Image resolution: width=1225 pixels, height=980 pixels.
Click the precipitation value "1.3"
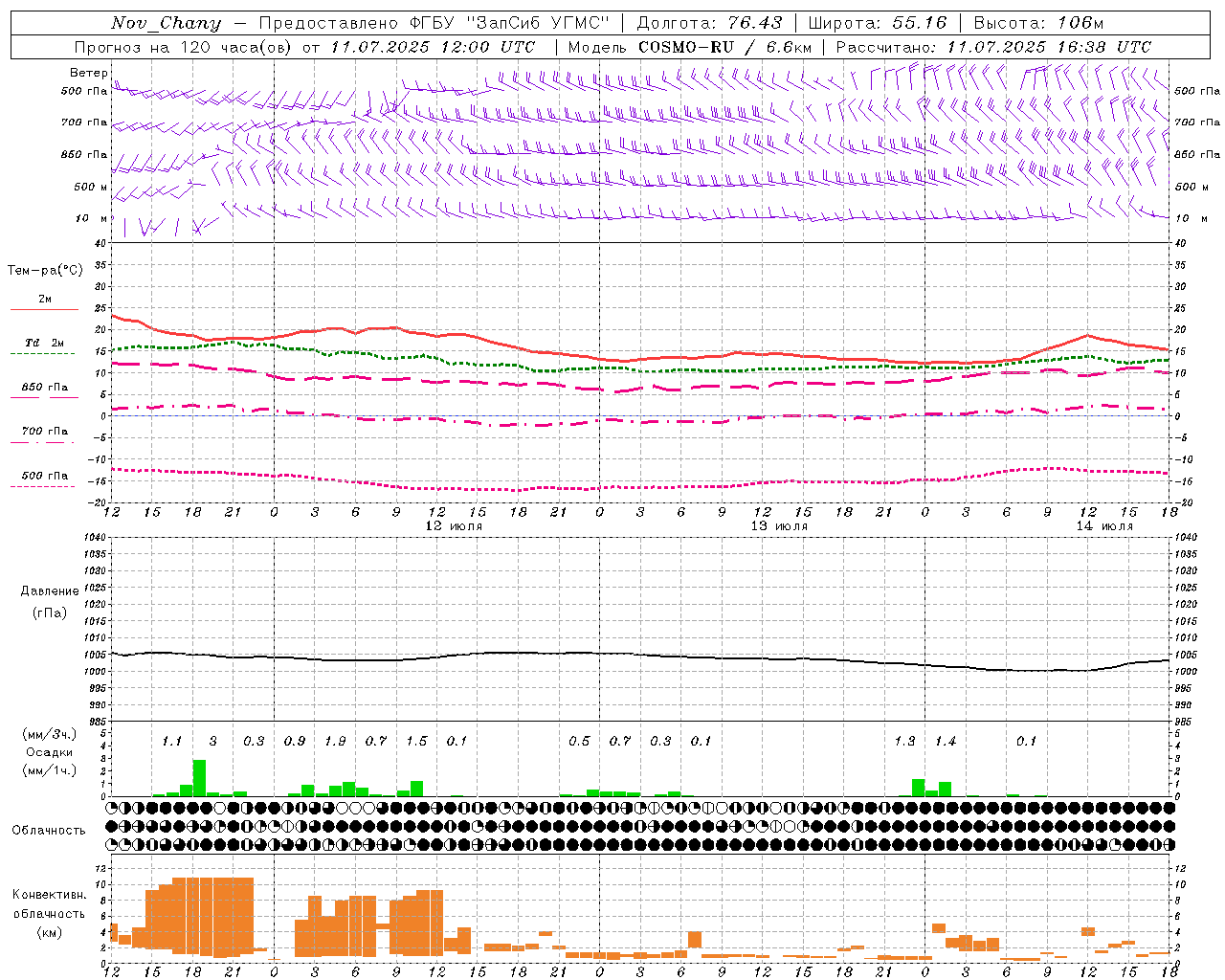click(904, 741)
